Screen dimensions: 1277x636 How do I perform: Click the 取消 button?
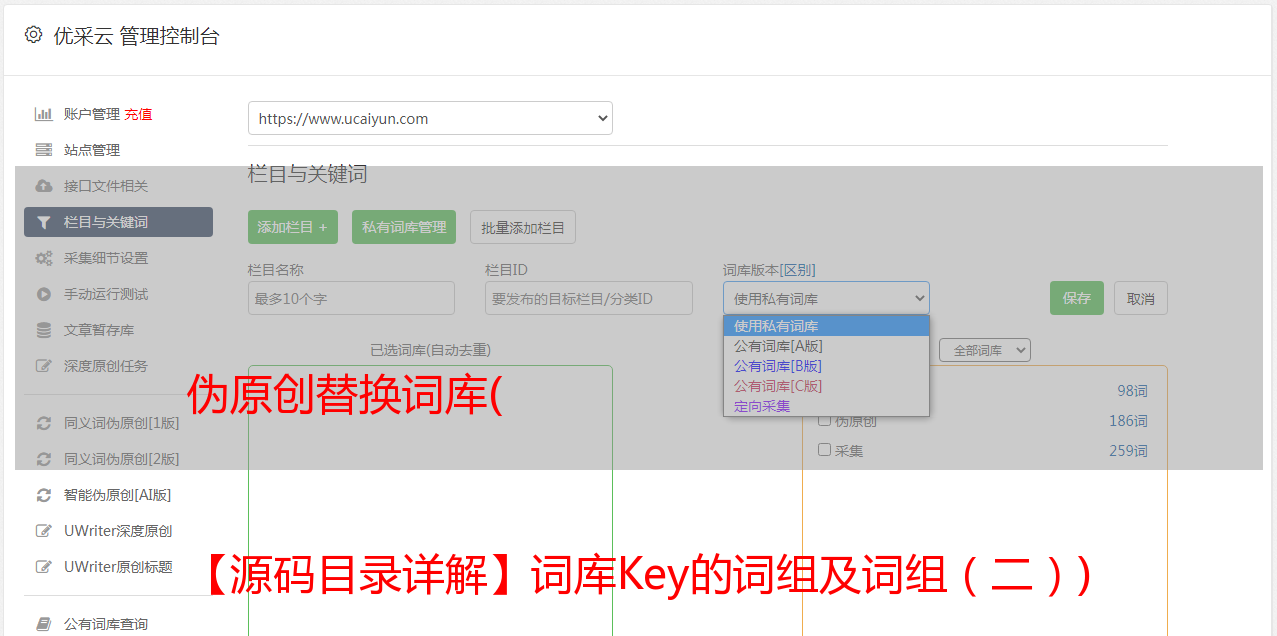click(1141, 298)
